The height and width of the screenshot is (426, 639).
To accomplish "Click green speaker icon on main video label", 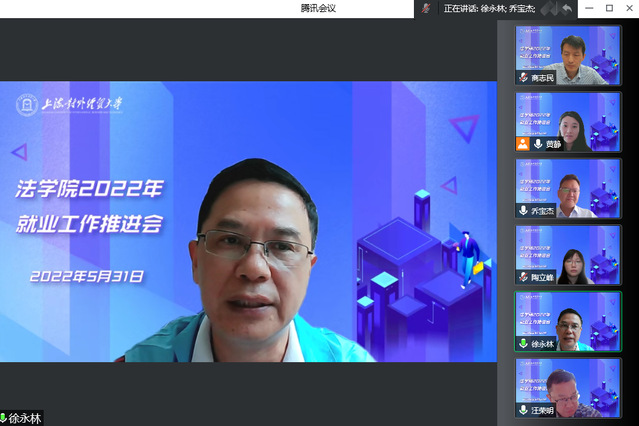I will point(4,418).
